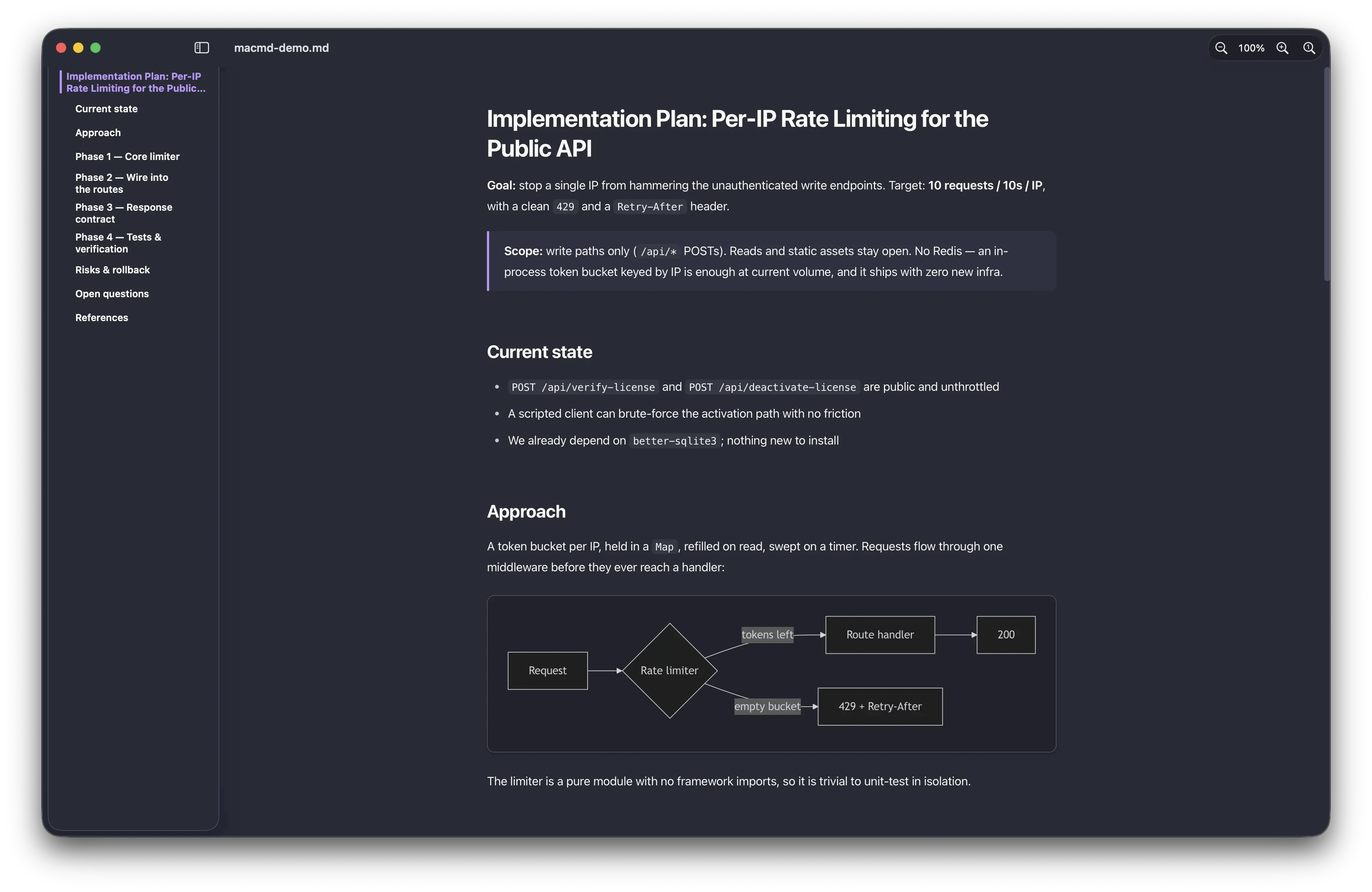This screenshot has height=892, width=1372.
Task: Click the inline code "429" in Goal paragraph
Action: 565,207
